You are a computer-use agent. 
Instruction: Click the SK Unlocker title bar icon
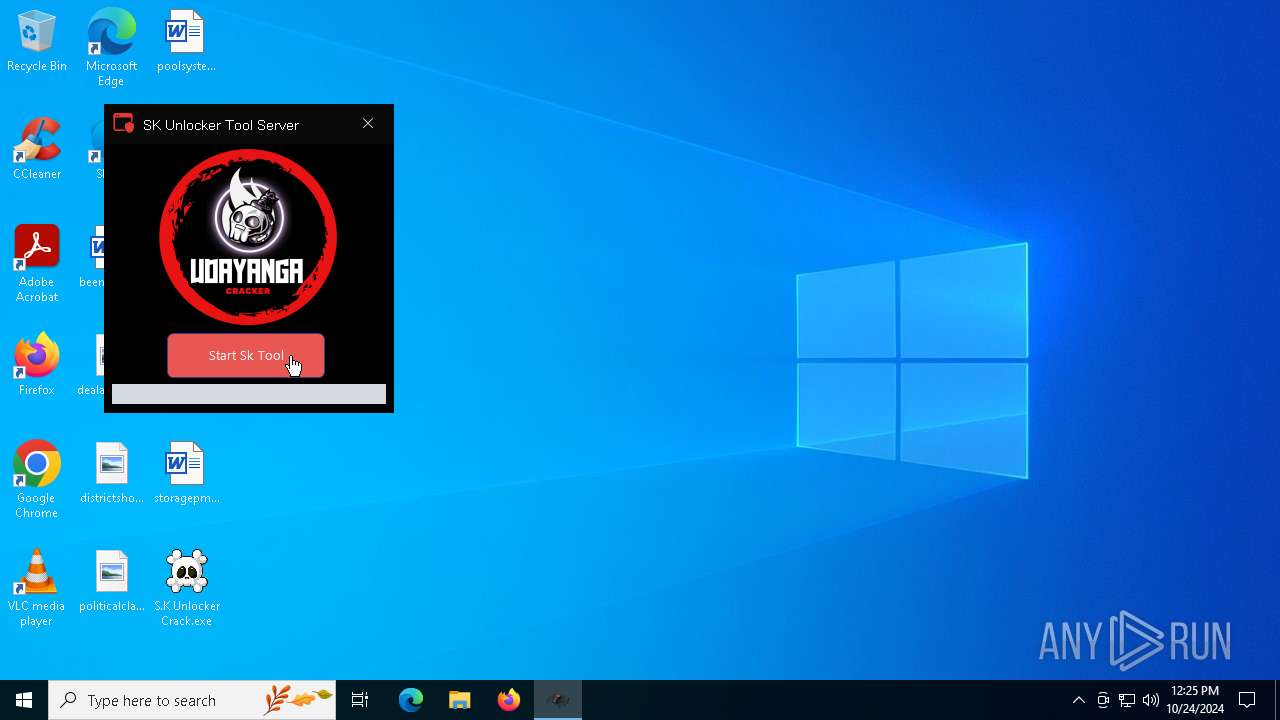coord(124,124)
